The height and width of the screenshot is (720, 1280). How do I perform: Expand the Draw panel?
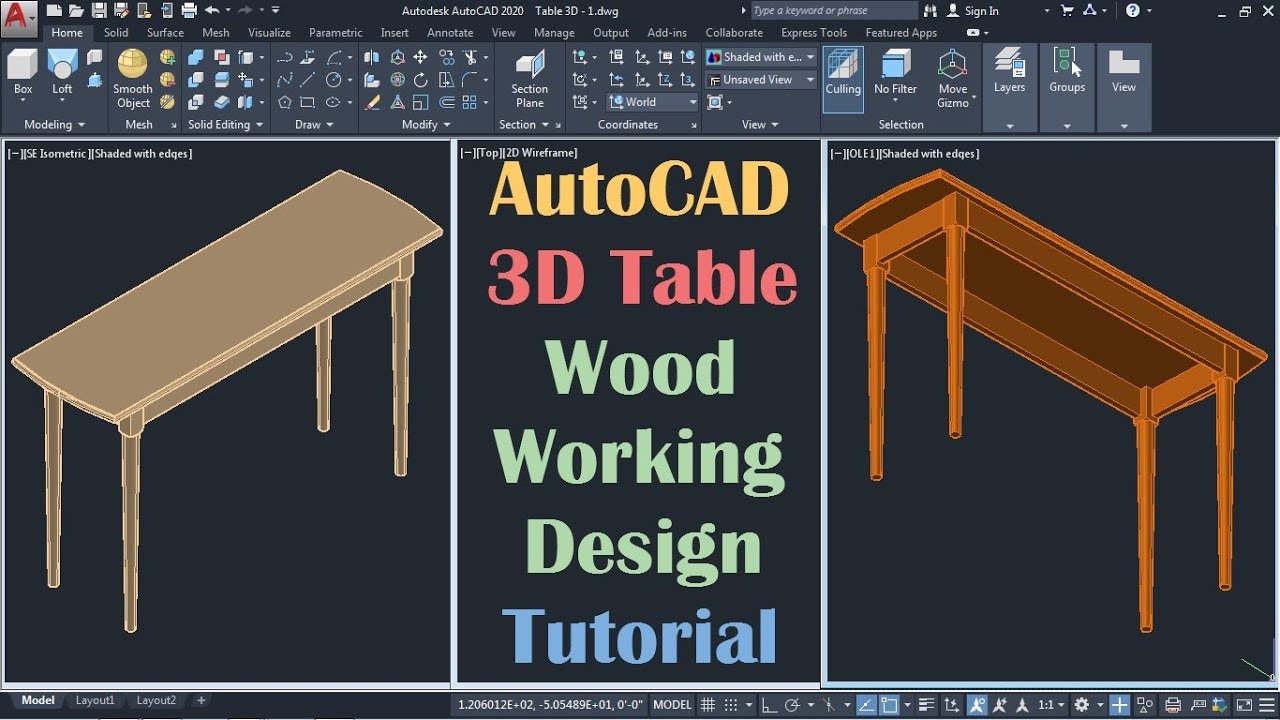[x=314, y=125]
